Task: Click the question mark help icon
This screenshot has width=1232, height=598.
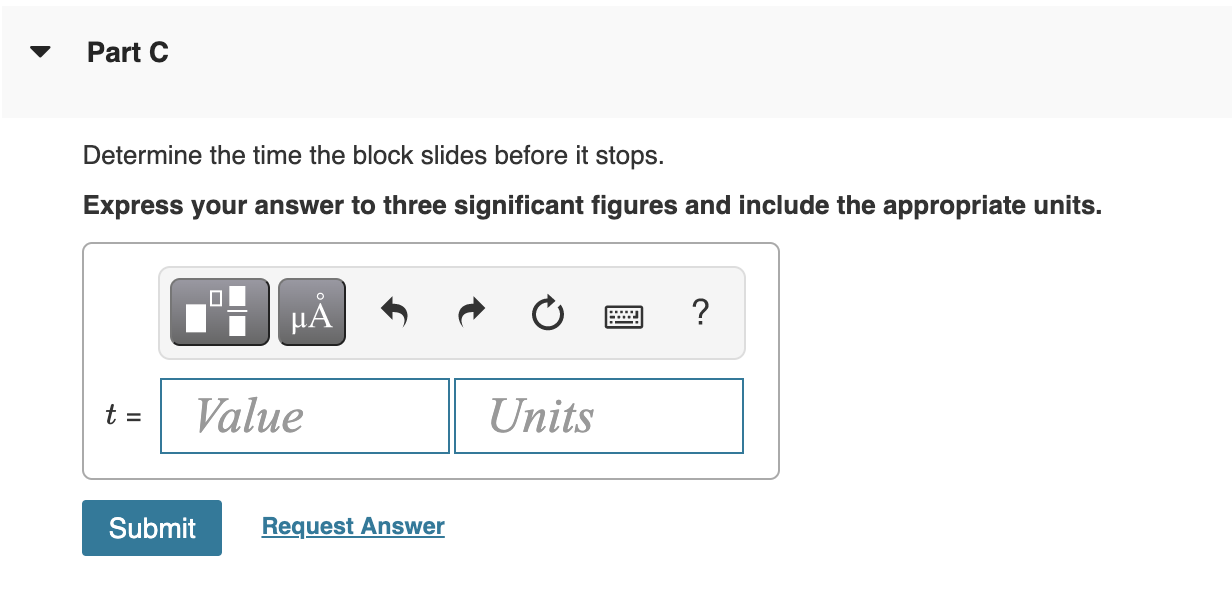Action: (700, 312)
